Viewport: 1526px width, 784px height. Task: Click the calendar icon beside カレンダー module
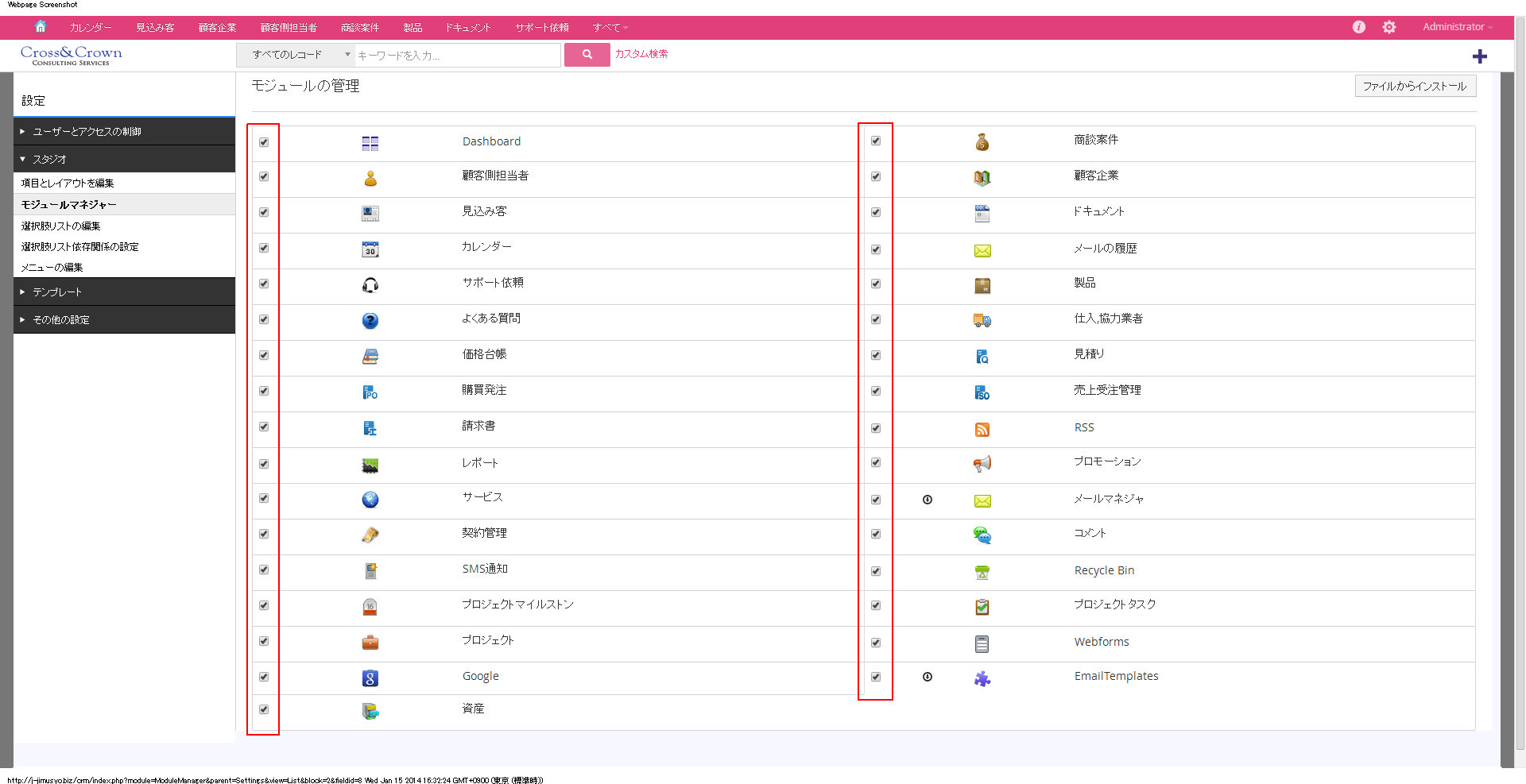click(x=370, y=249)
